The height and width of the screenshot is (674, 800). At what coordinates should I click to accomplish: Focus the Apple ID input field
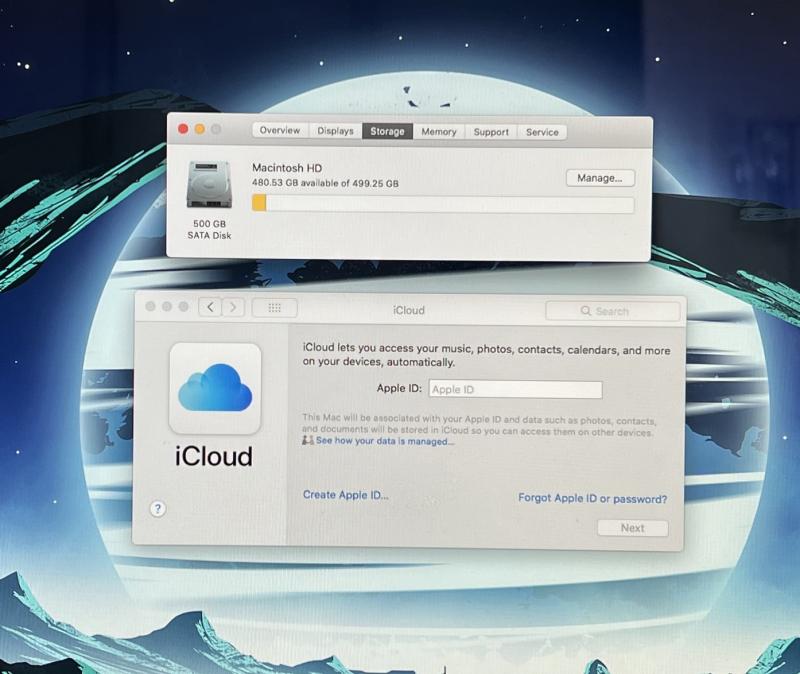[x=515, y=389]
